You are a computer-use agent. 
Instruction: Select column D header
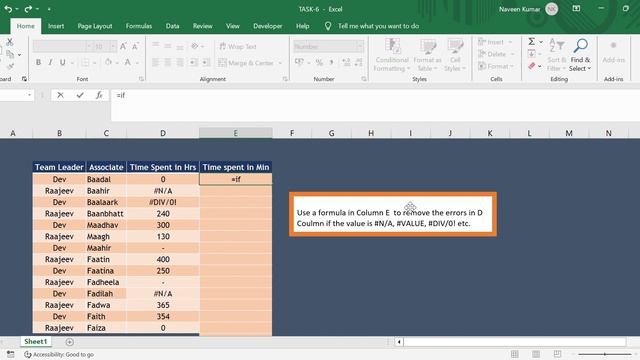pos(163,133)
